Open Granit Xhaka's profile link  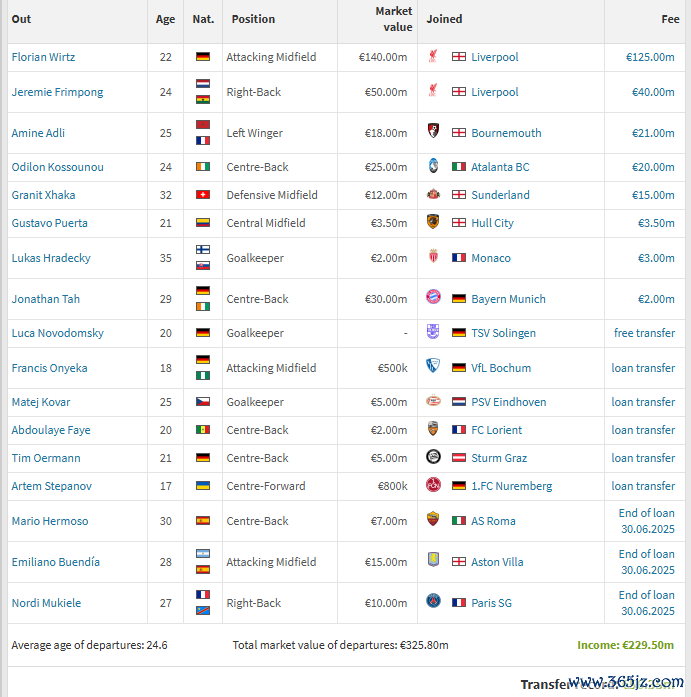tap(43, 195)
